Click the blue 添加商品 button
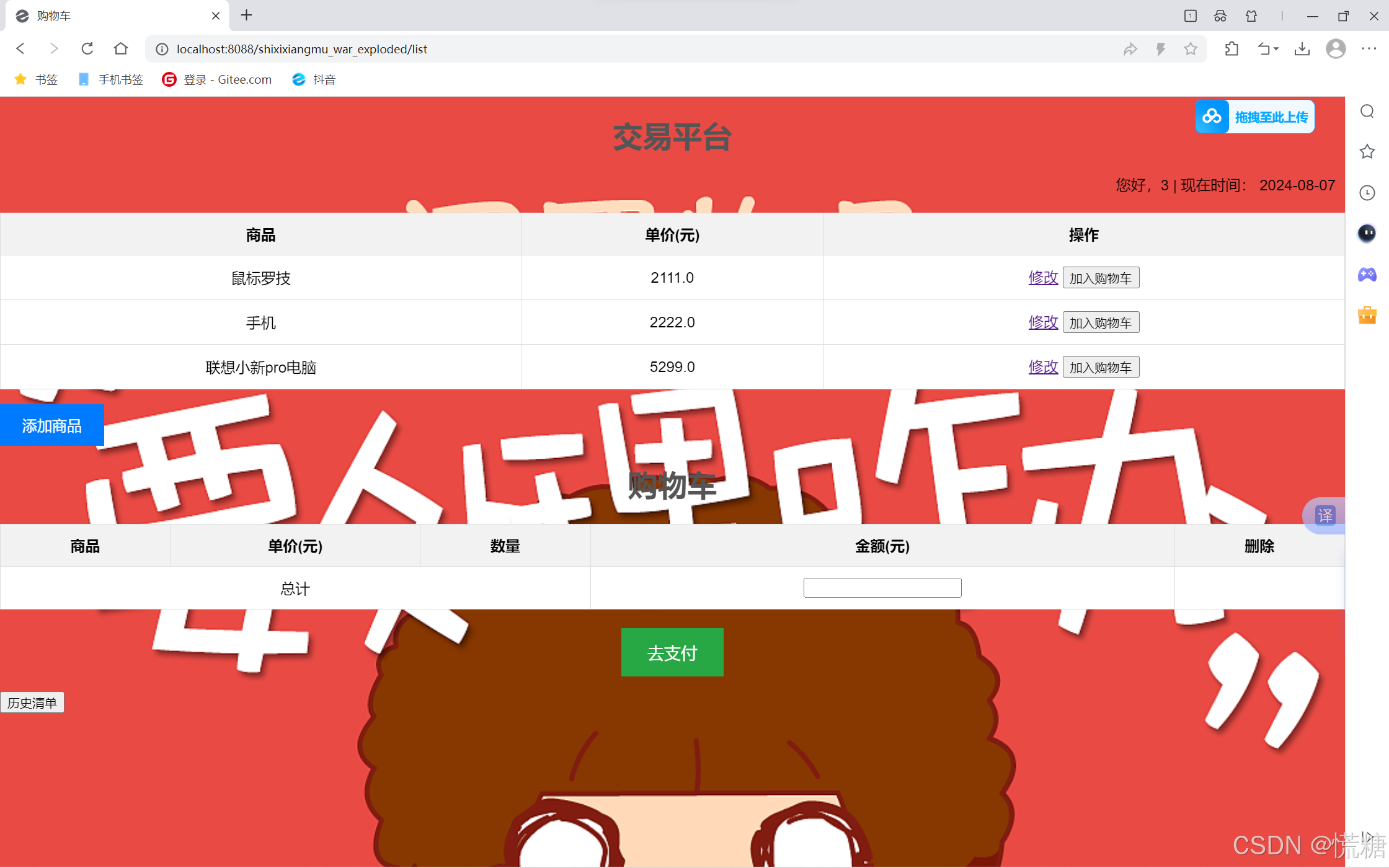 click(x=52, y=425)
